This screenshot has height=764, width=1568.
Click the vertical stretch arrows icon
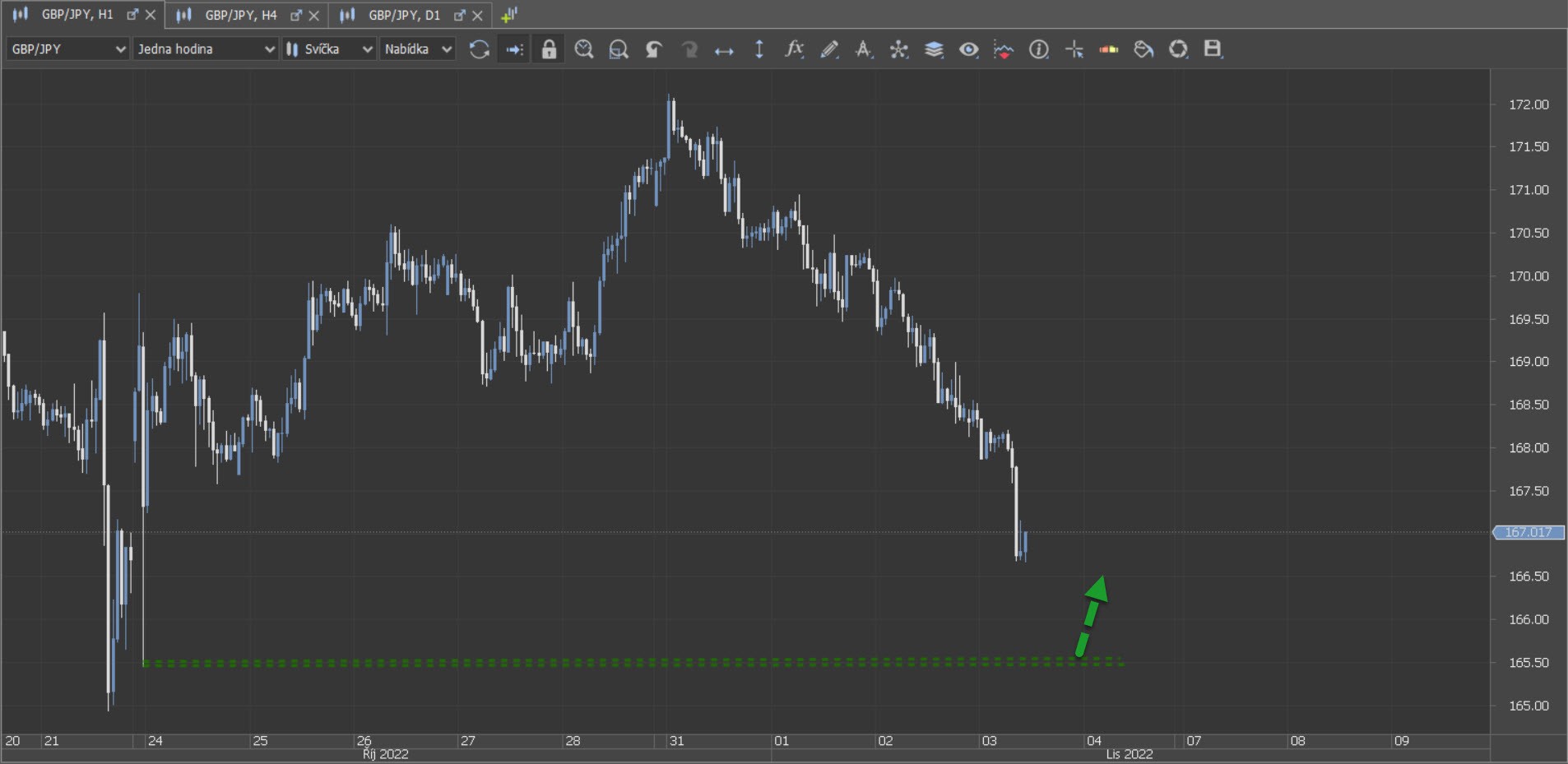tap(758, 49)
